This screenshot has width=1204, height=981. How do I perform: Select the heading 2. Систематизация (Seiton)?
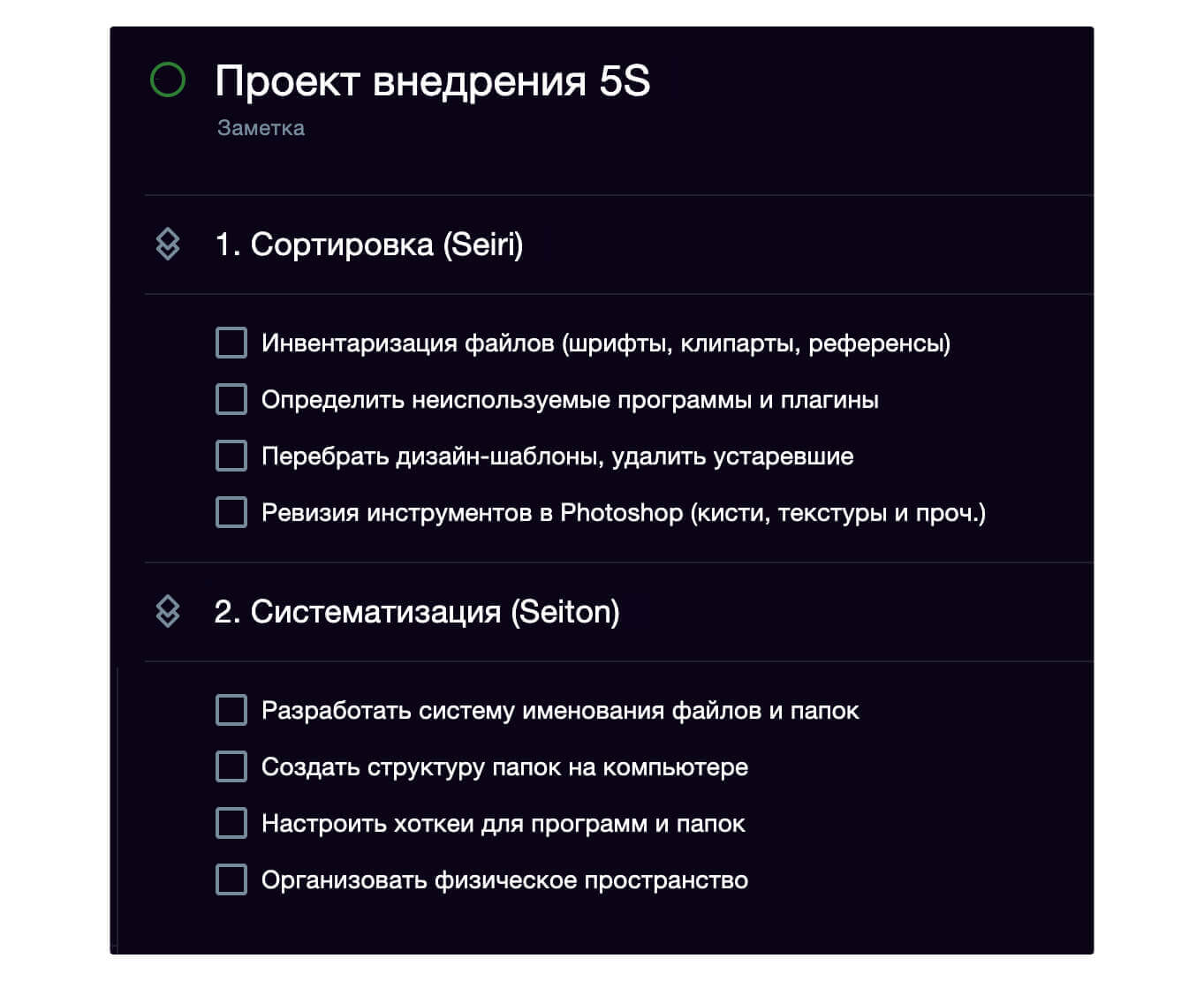[x=416, y=612]
